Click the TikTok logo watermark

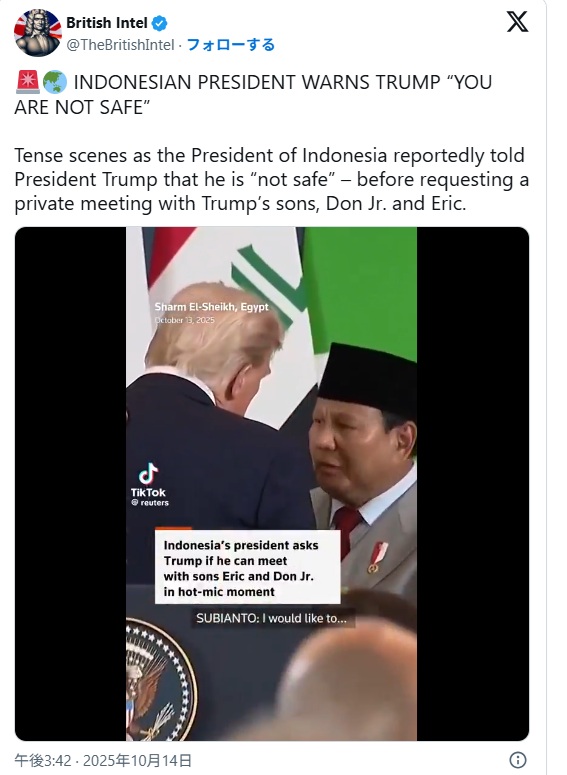click(x=148, y=479)
